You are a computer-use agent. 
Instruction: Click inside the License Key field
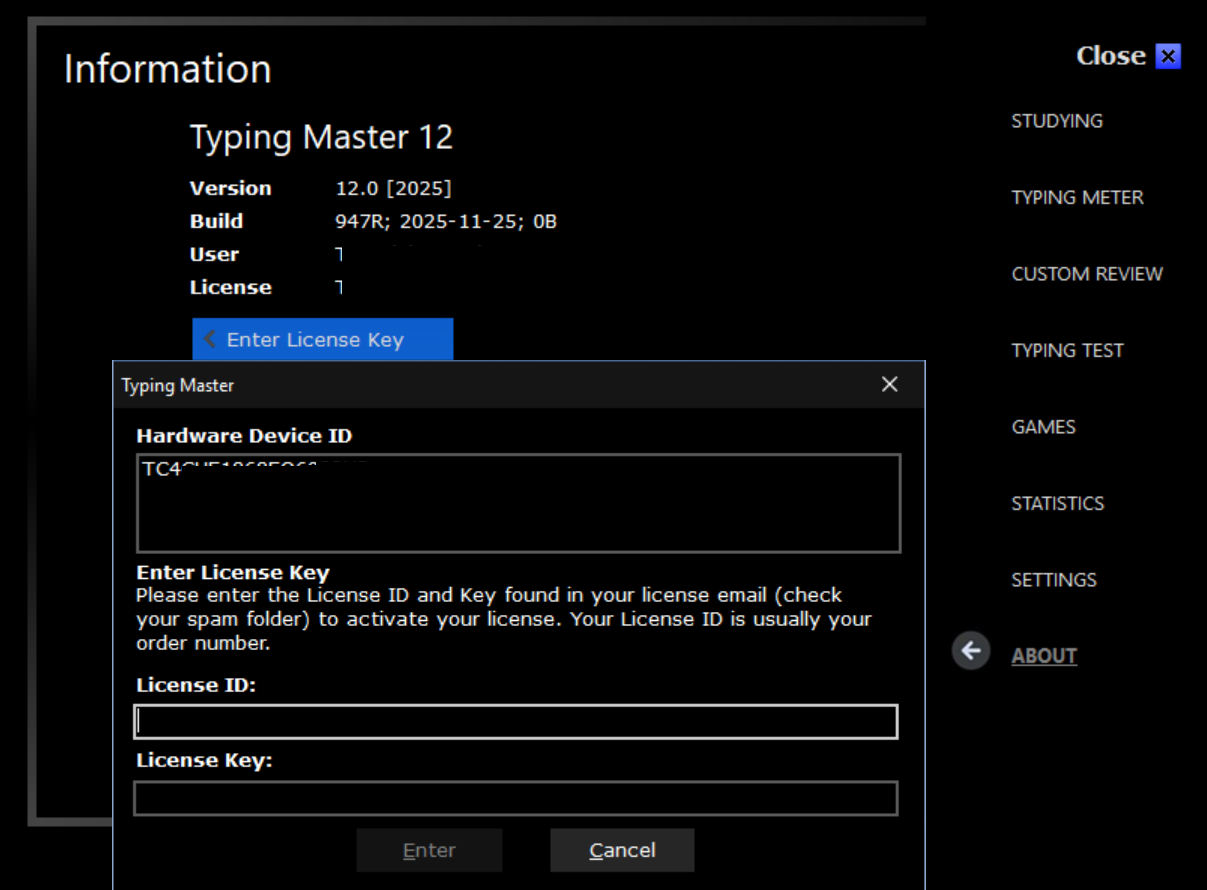pyautogui.click(x=514, y=797)
